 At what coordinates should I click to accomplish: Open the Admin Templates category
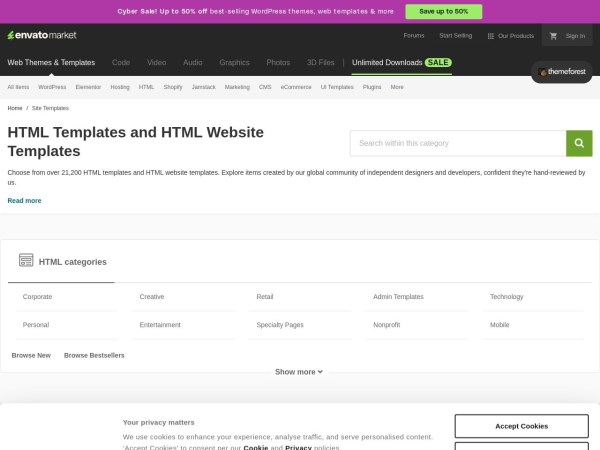(398, 297)
